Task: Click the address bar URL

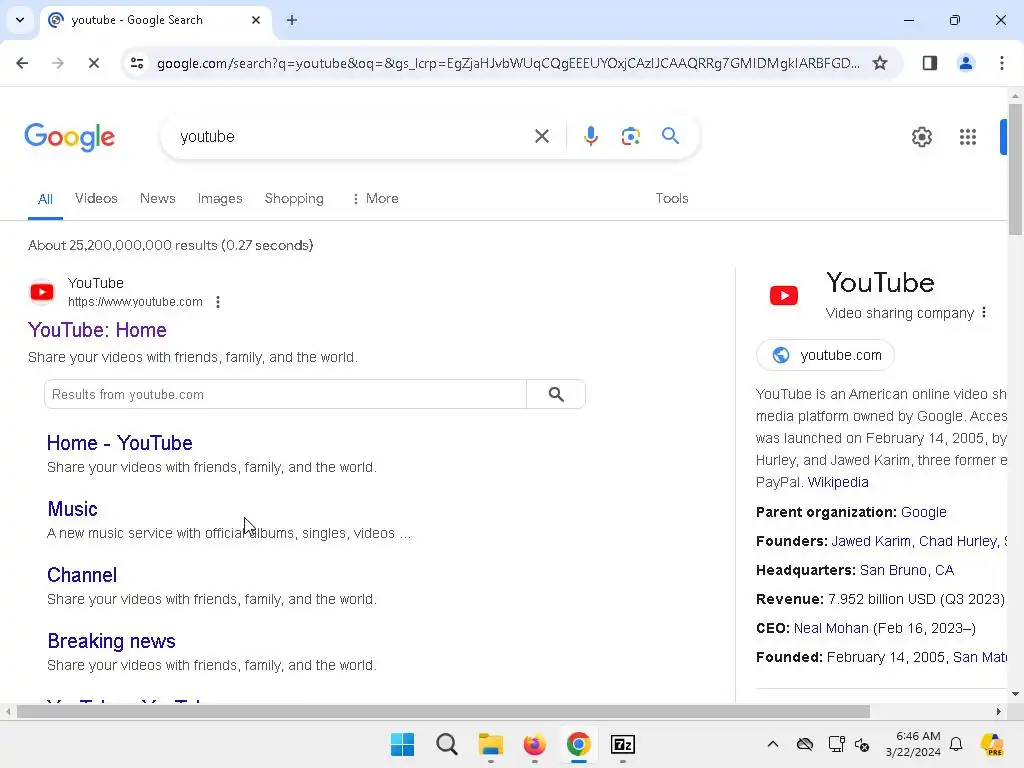Action: 508,63
